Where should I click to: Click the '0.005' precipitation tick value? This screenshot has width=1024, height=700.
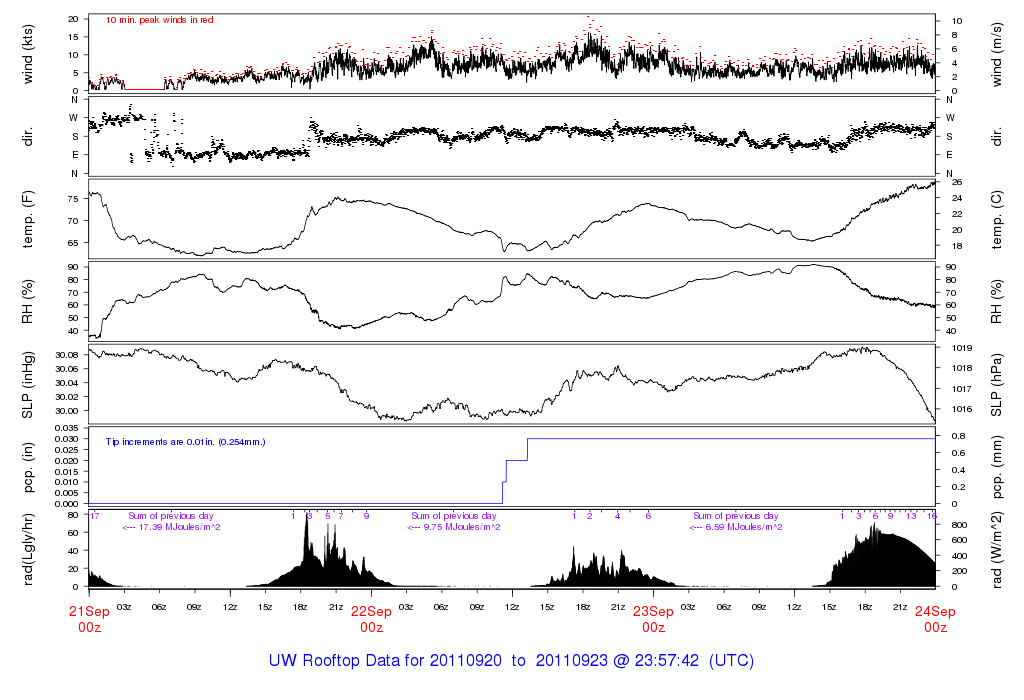pos(65,493)
